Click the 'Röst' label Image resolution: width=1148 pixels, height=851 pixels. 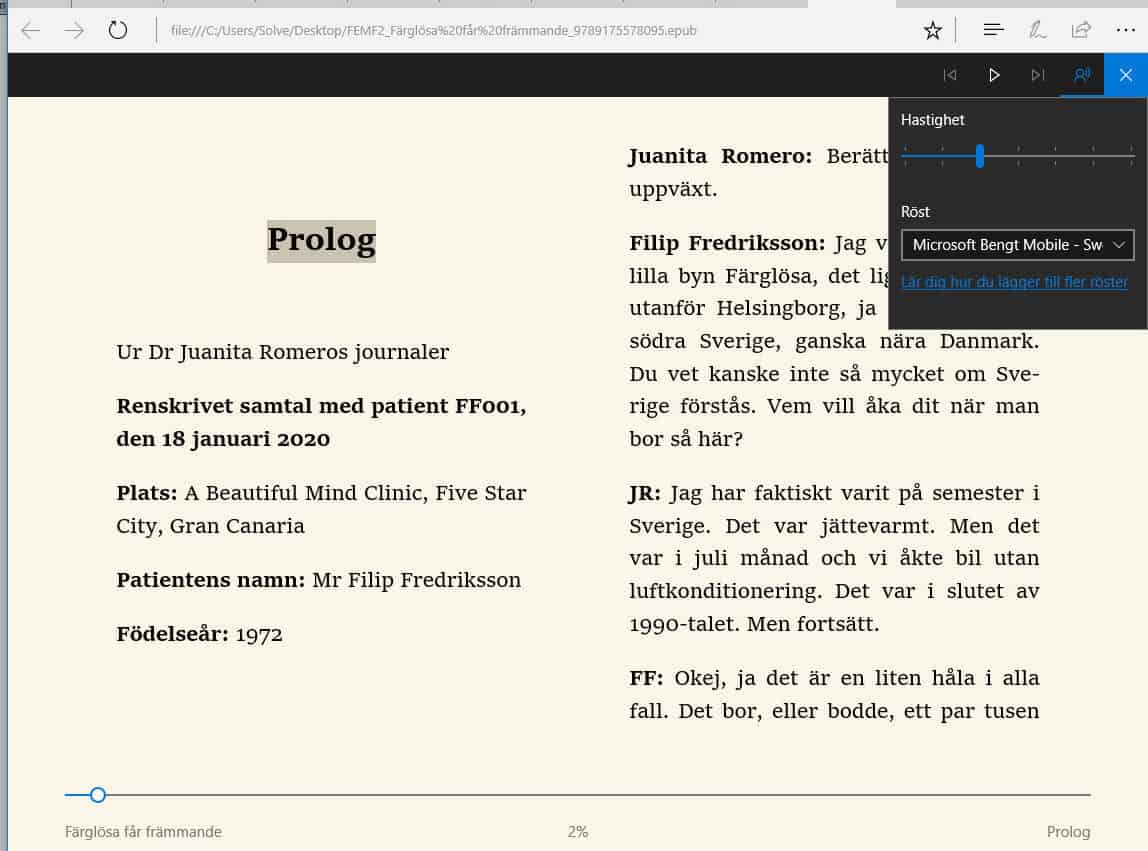click(915, 212)
